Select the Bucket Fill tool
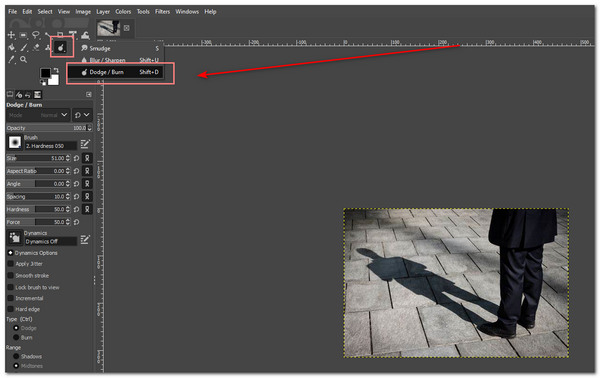600x378 pixels. (11, 47)
